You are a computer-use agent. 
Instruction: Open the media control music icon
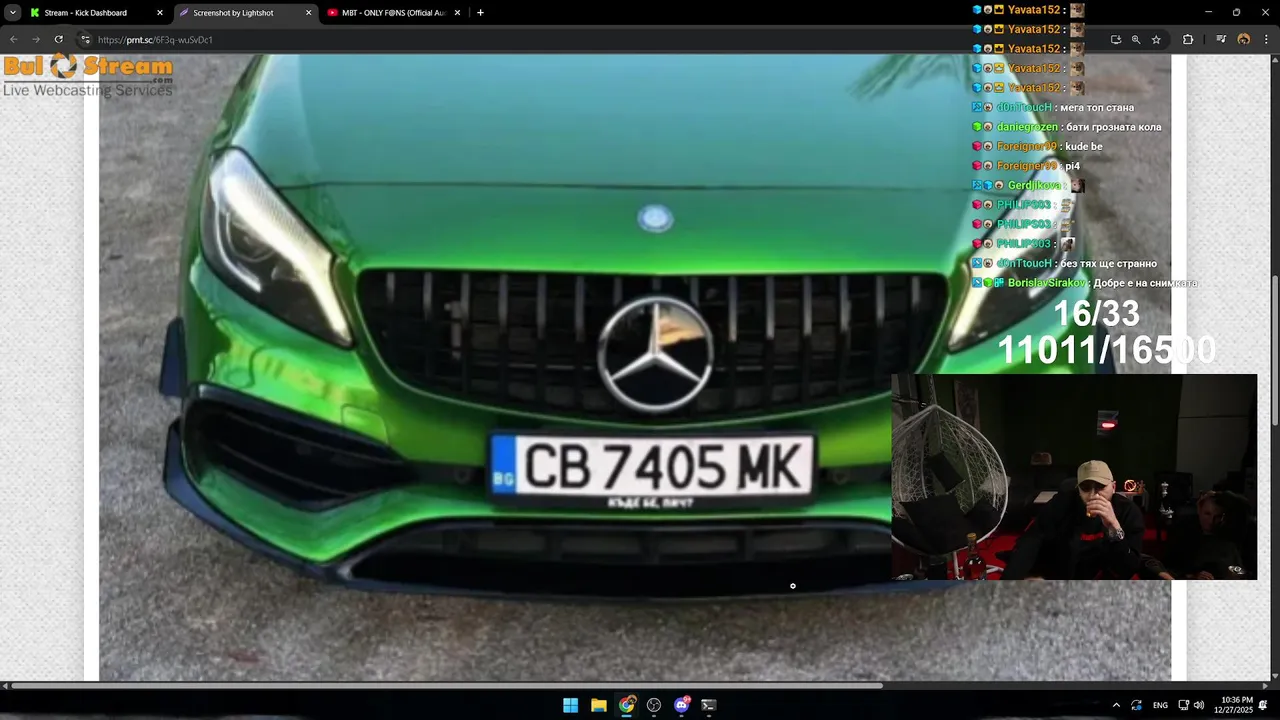pyautogui.click(x=1221, y=40)
